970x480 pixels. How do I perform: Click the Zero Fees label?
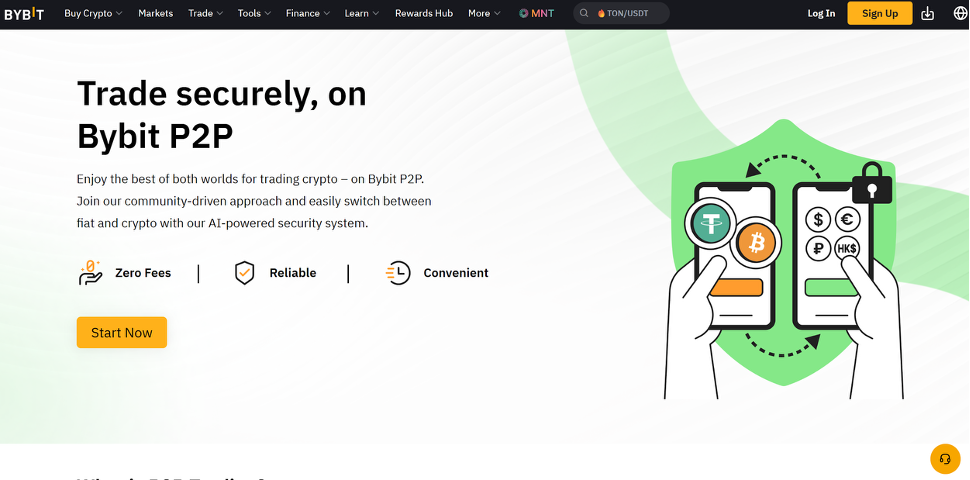tap(143, 273)
